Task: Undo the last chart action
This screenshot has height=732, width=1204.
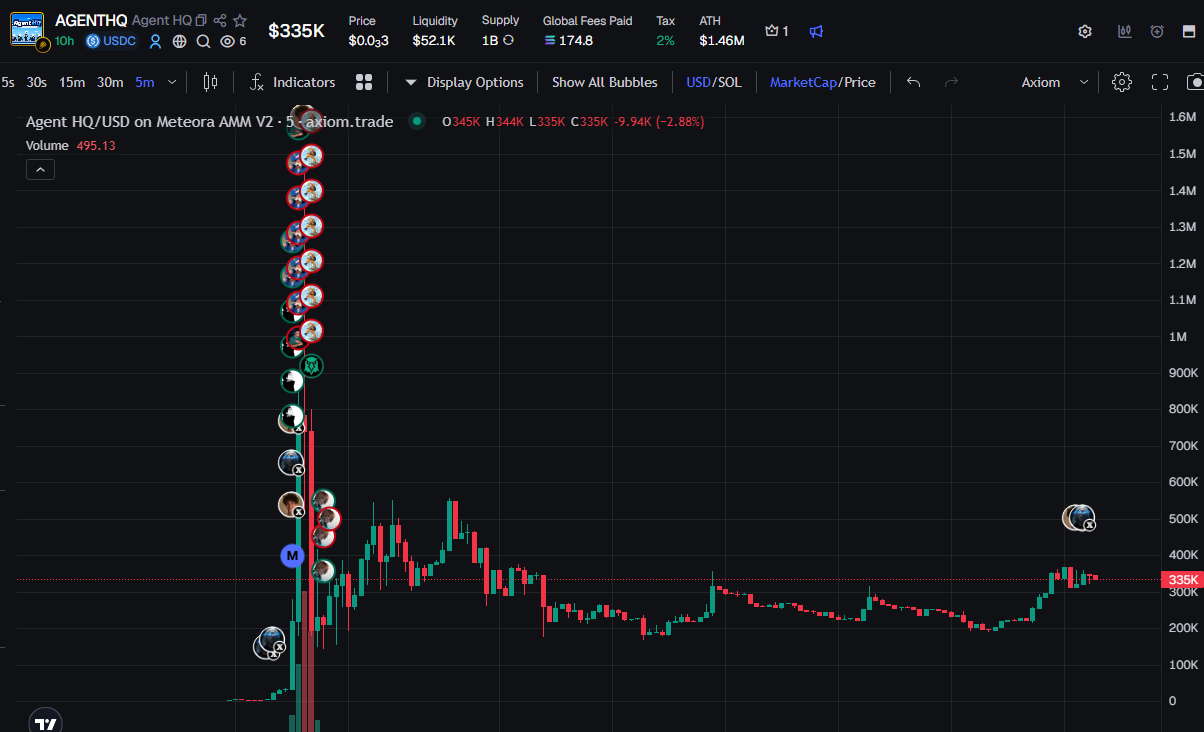Action: pos(913,82)
